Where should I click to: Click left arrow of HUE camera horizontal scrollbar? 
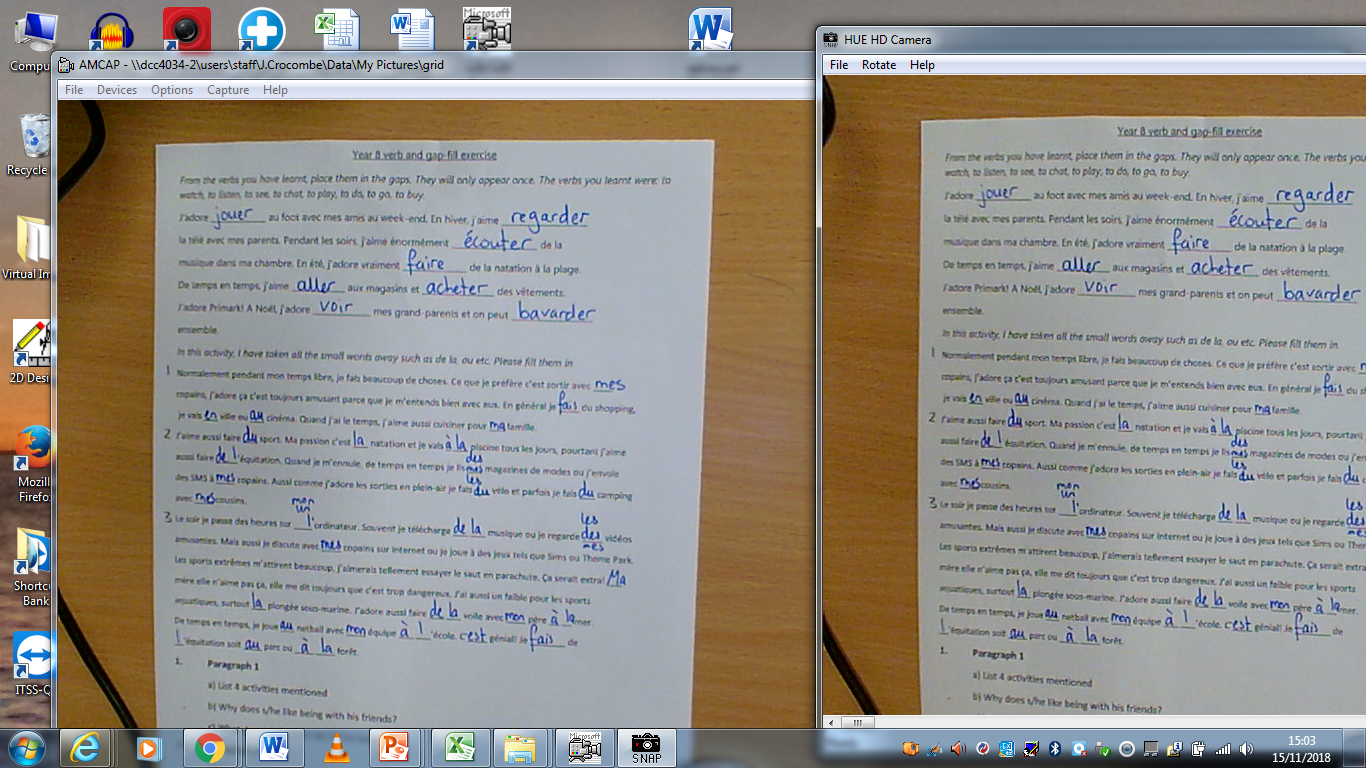point(831,721)
